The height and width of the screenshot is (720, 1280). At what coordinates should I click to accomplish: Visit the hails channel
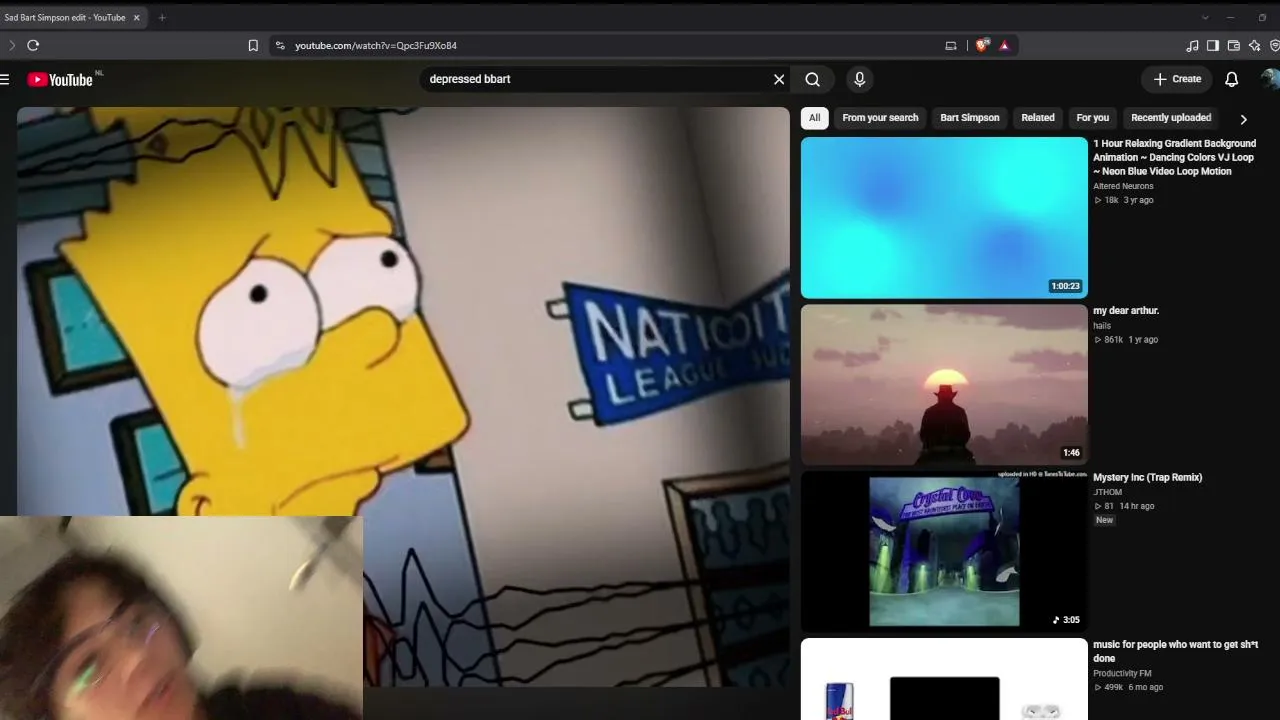[1102, 326]
